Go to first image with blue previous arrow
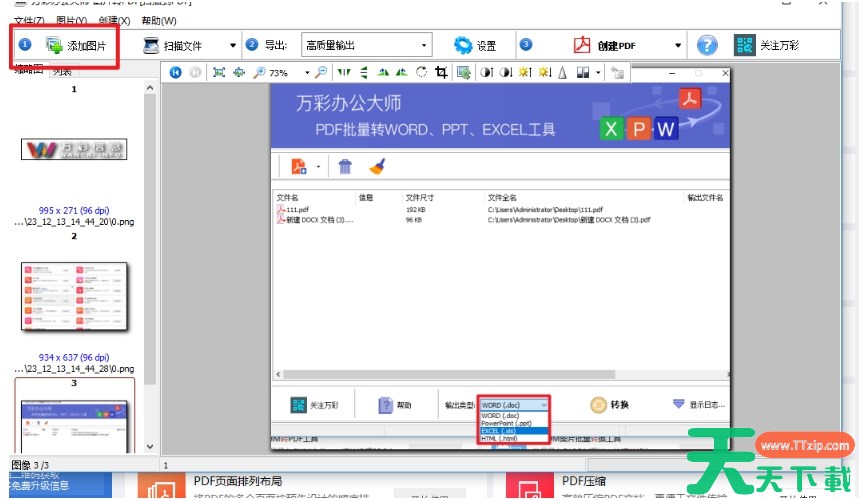This screenshot has width=859, height=501. [x=176, y=72]
